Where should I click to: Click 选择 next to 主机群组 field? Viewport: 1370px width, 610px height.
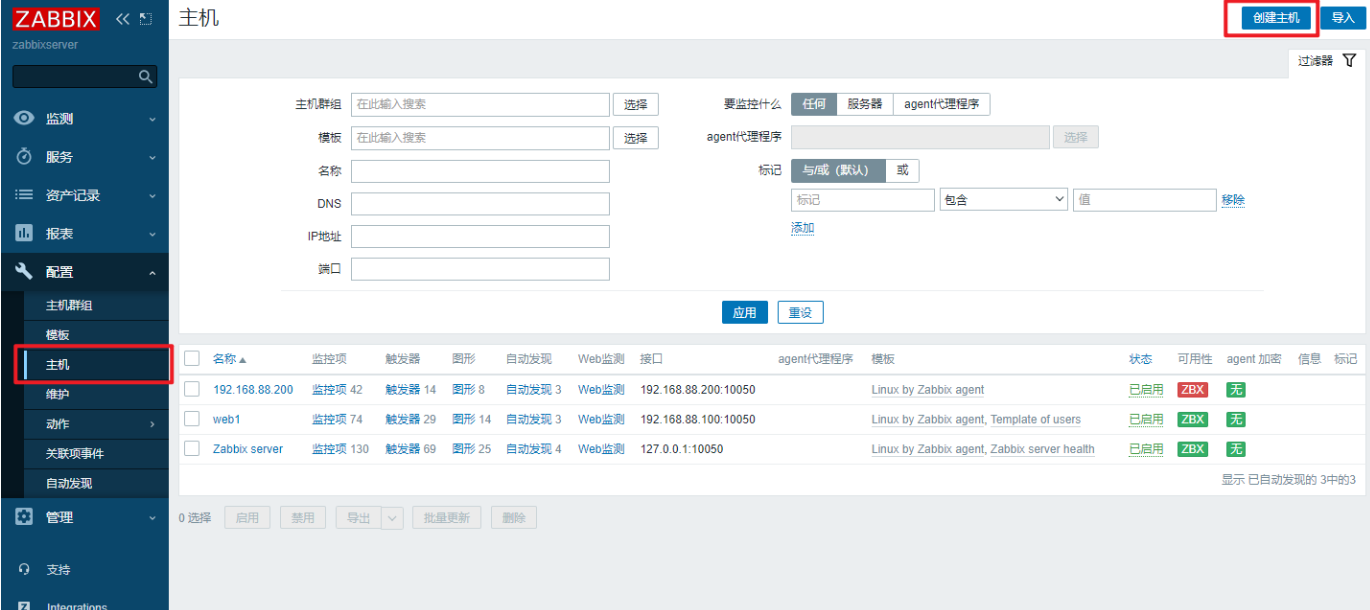click(x=636, y=104)
